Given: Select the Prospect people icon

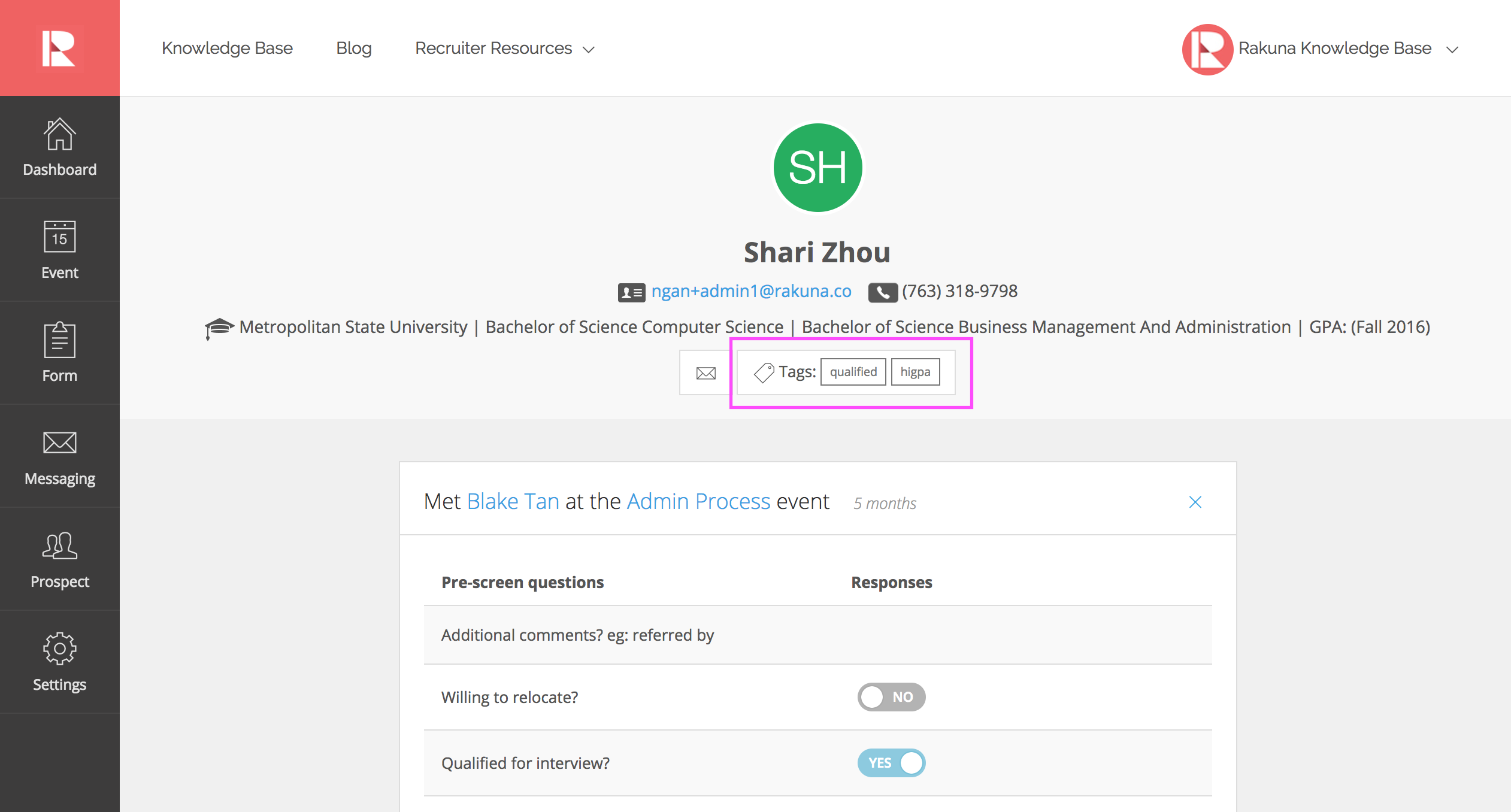Looking at the screenshot, I should pyautogui.click(x=59, y=546).
